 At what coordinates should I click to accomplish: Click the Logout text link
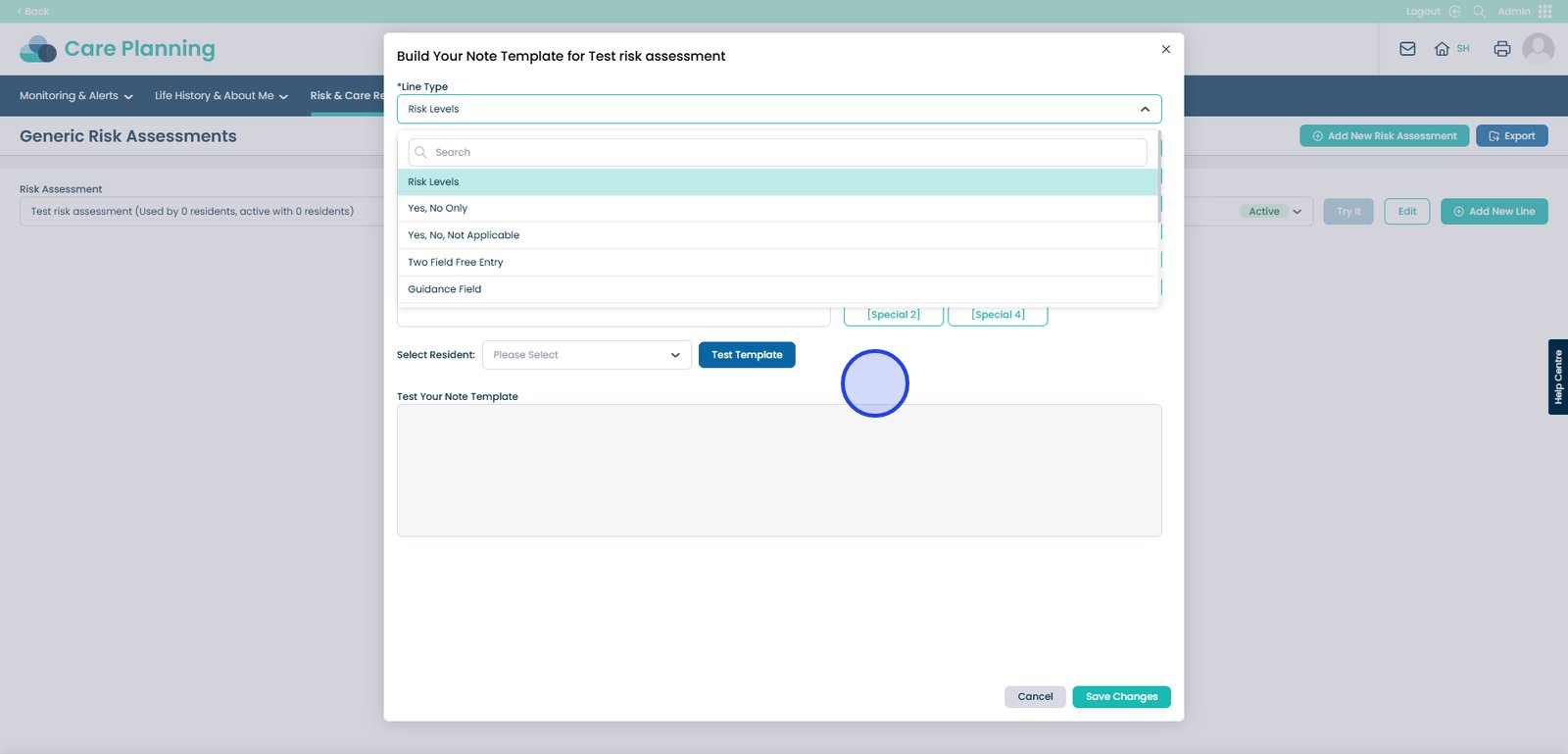click(1423, 12)
